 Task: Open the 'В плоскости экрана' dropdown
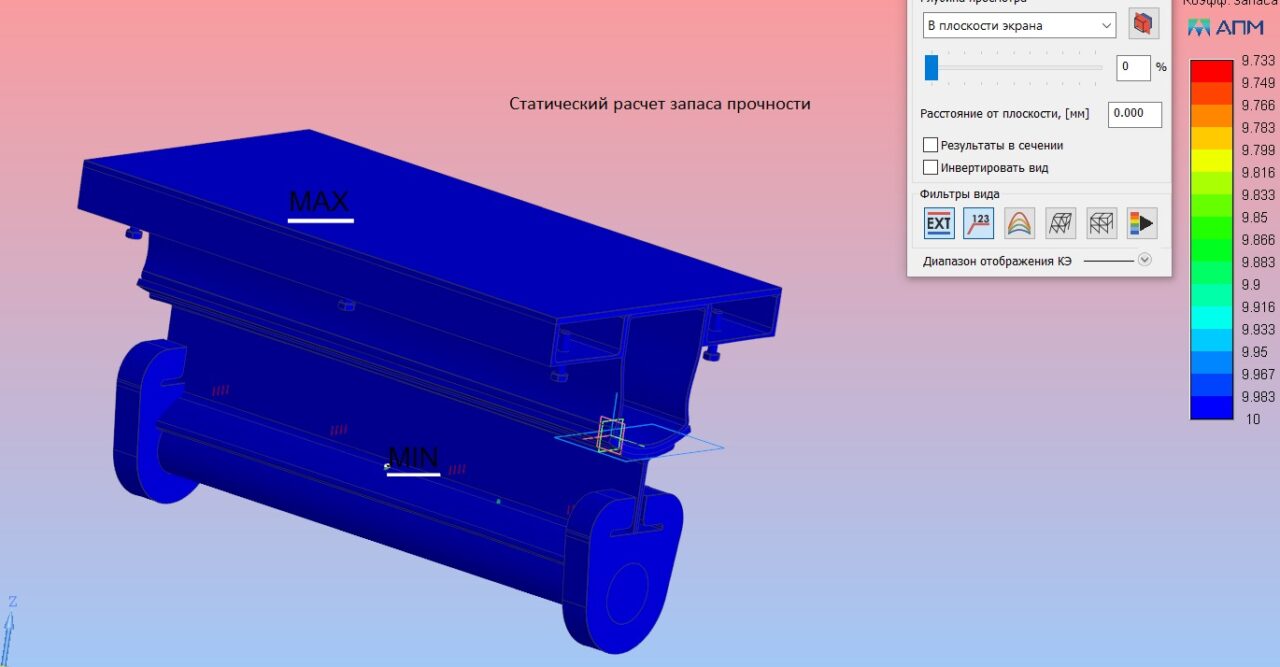coord(1019,25)
